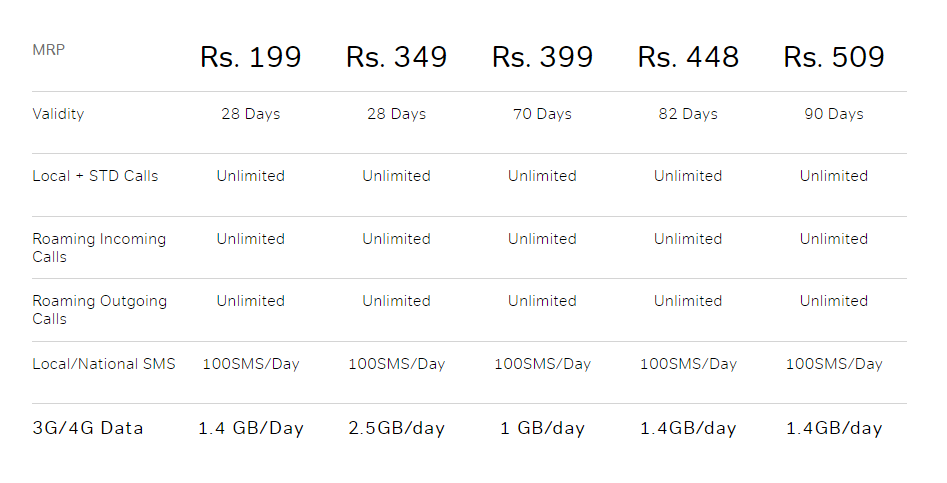
Task: Click the 2.5GB/day data value
Action: click(x=396, y=428)
